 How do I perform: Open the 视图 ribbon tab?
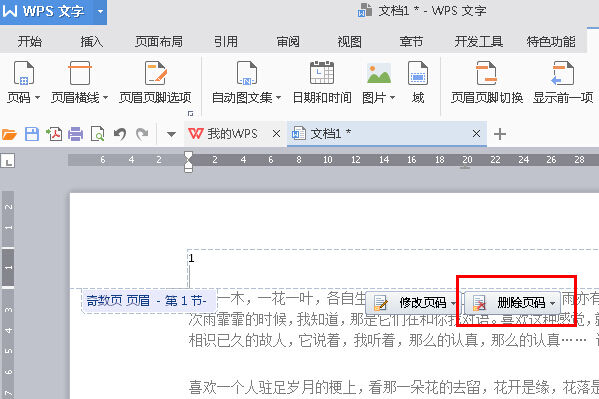point(350,41)
